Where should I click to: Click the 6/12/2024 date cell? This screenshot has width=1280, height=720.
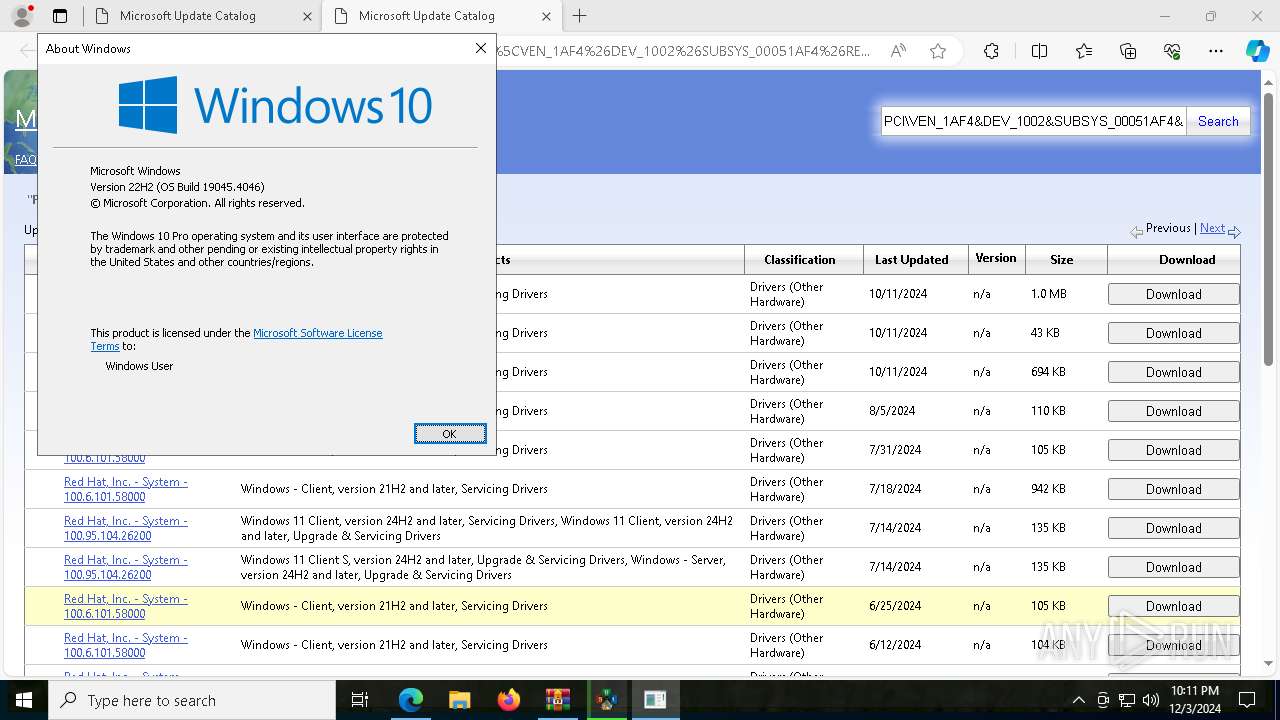(895, 645)
